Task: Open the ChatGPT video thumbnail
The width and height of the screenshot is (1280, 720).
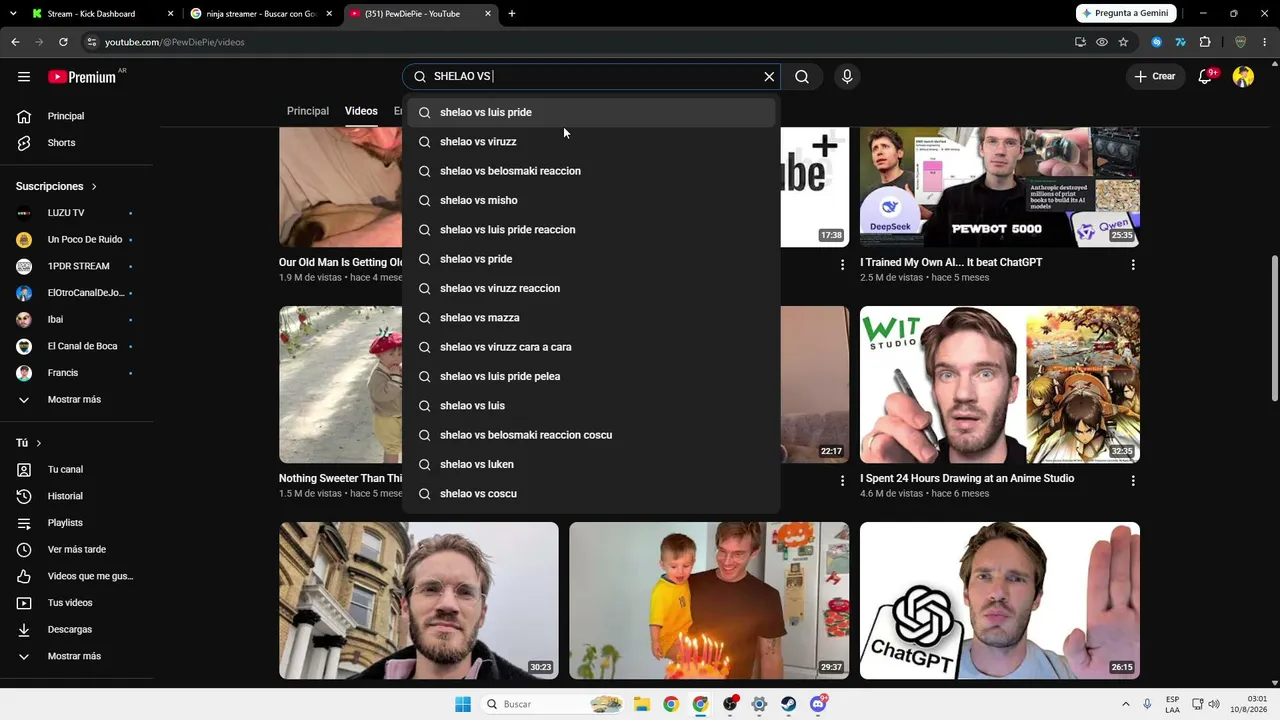Action: coord(1000,601)
